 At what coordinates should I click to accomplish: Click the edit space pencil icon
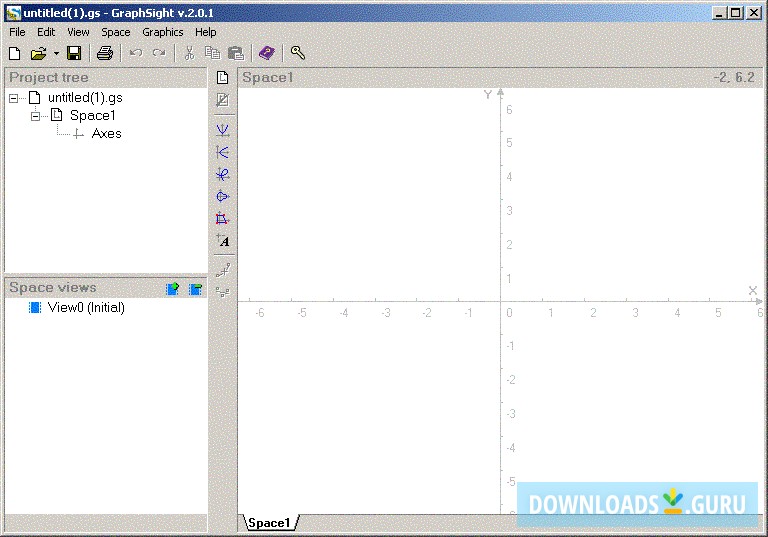[222, 100]
